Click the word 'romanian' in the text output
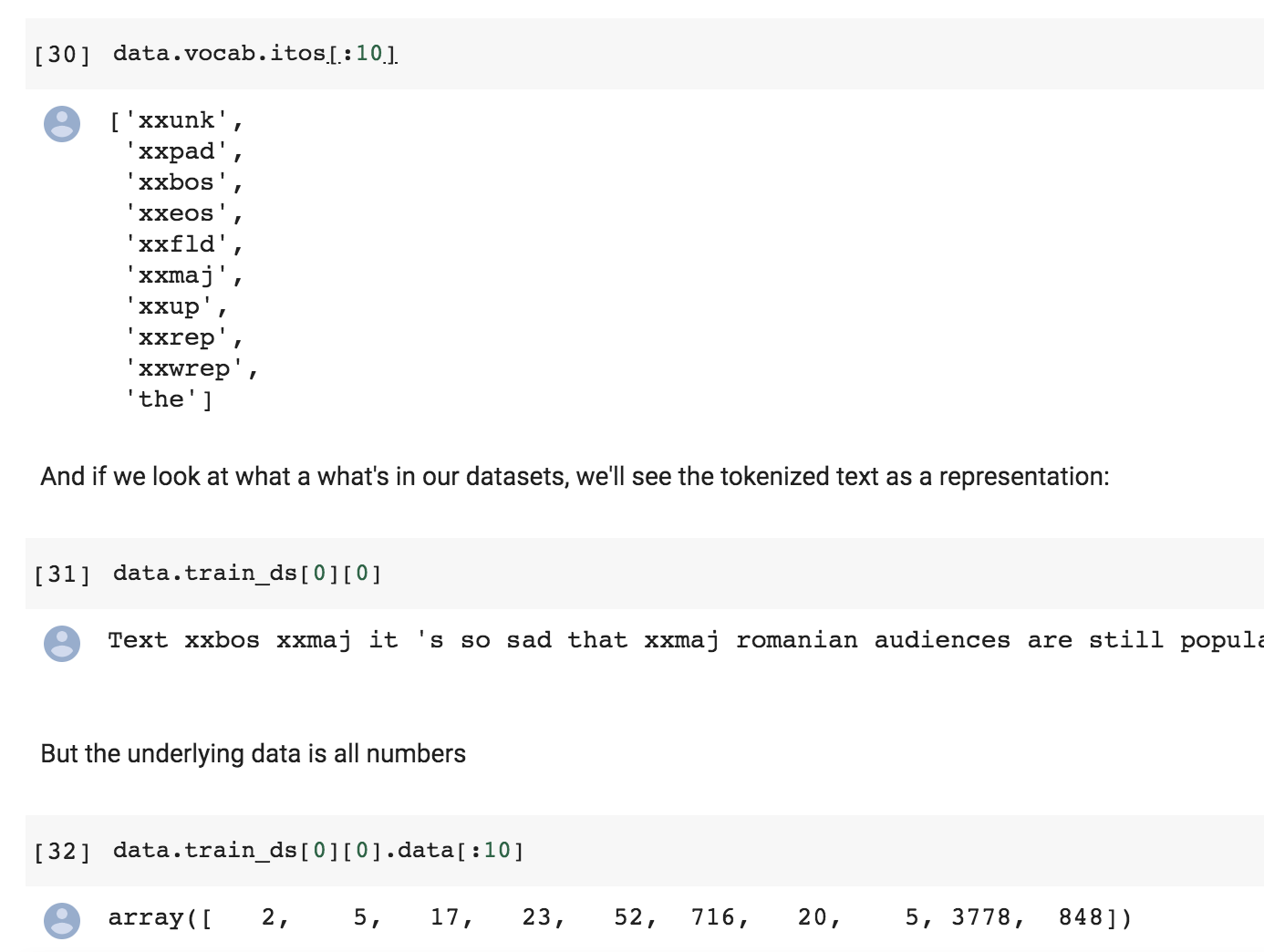This screenshot has height=952, width=1264. (x=796, y=640)
